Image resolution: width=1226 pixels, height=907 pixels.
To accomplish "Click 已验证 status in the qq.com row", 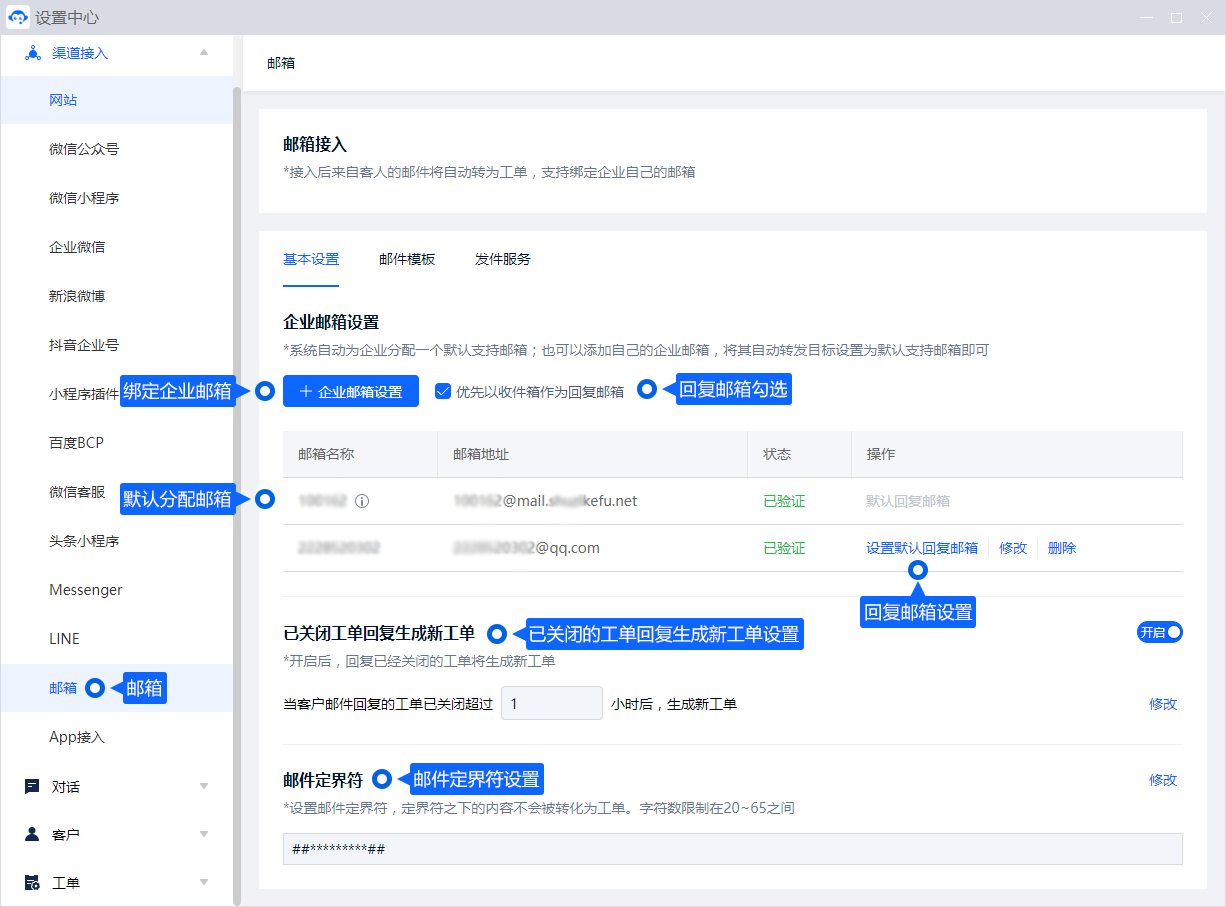I will click(784, 548).
